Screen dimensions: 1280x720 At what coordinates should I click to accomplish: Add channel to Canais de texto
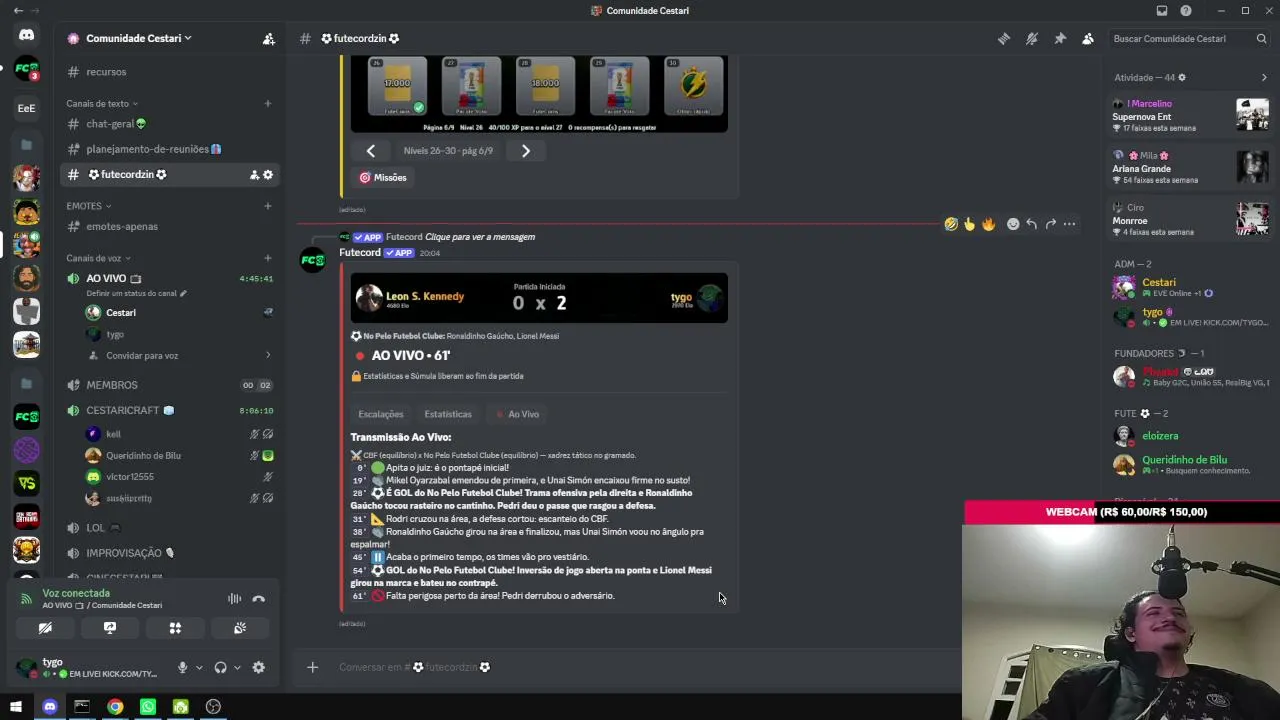click(x=268, y=104)
